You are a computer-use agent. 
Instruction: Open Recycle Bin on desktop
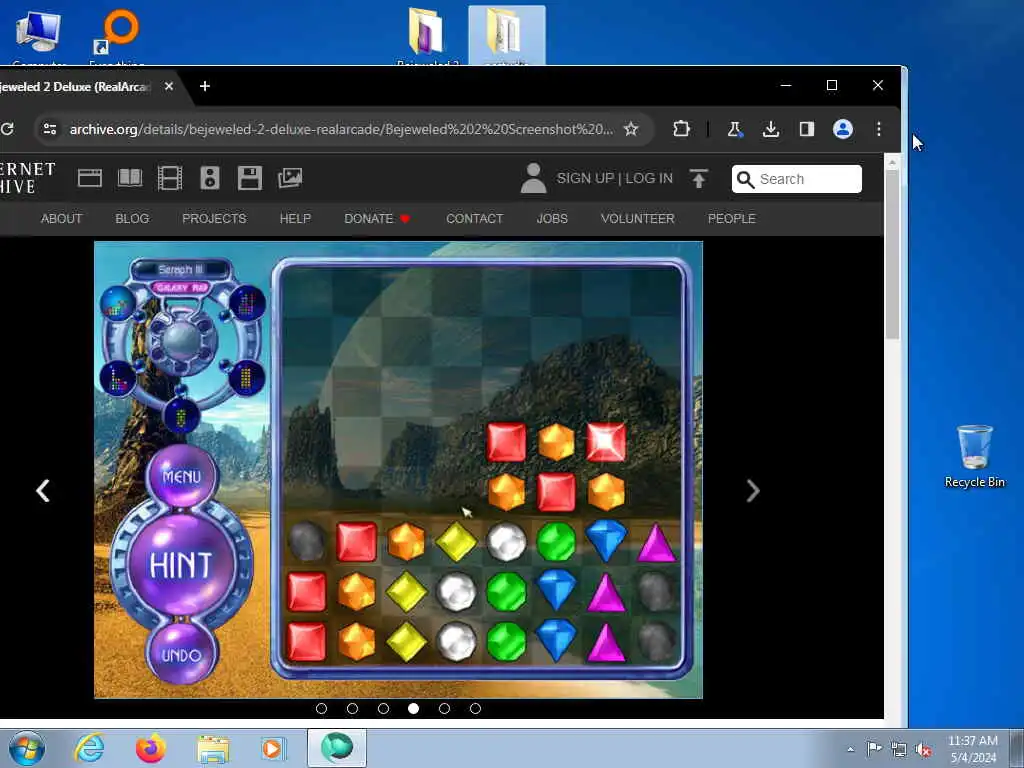coord(974,456)
